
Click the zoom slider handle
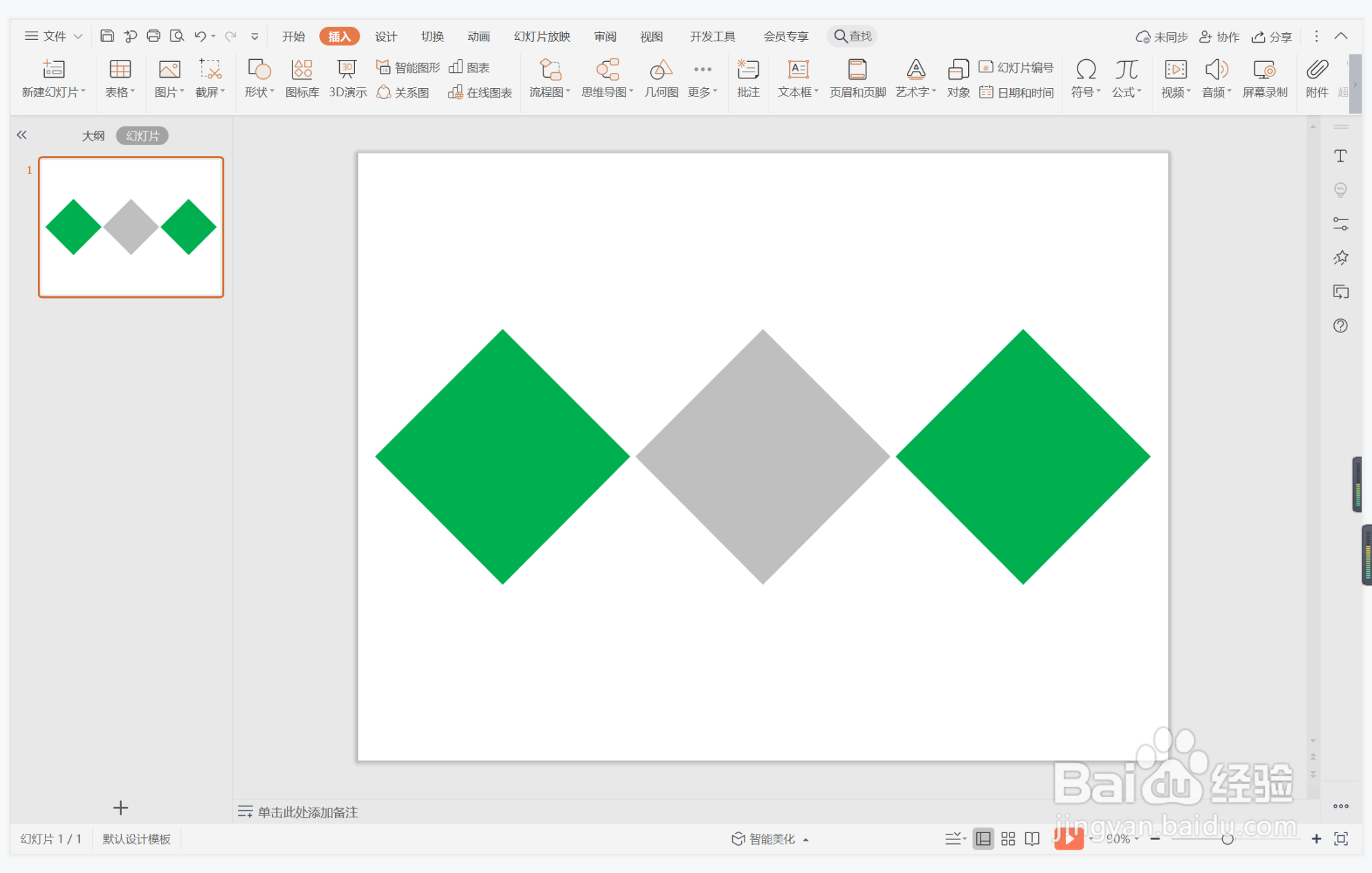pyautogui.click(x=1227, y=839)
